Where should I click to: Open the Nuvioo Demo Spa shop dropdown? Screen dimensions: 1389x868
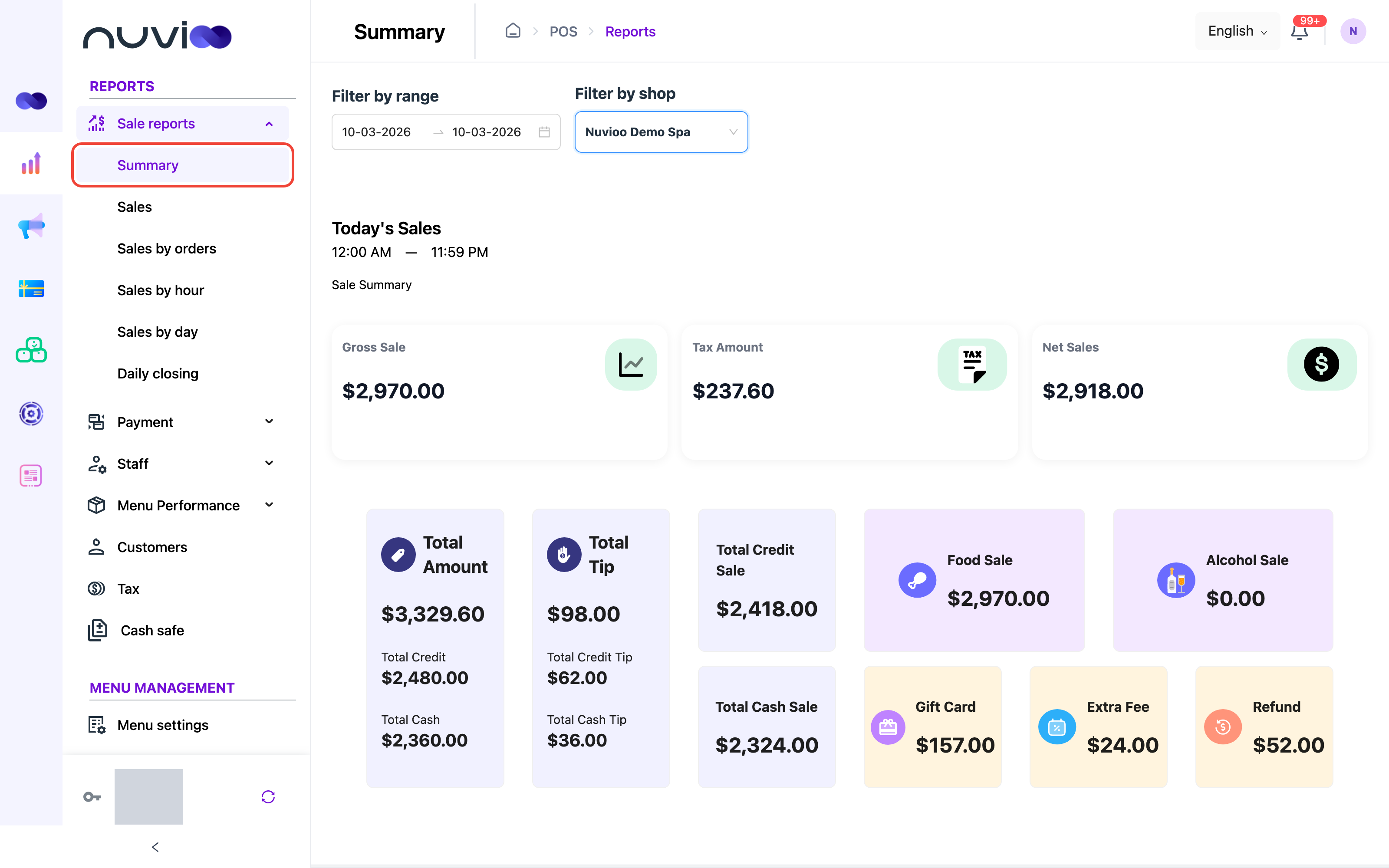[x=661, y=132]
